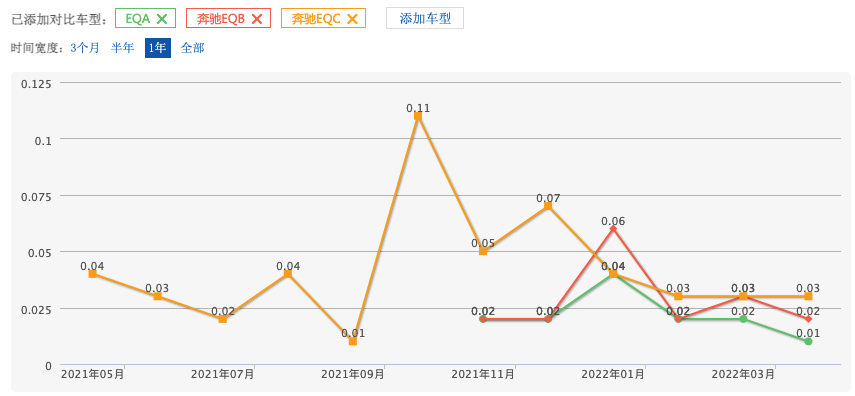
Task: Show 全部 time range data
Action: (192, 48)
